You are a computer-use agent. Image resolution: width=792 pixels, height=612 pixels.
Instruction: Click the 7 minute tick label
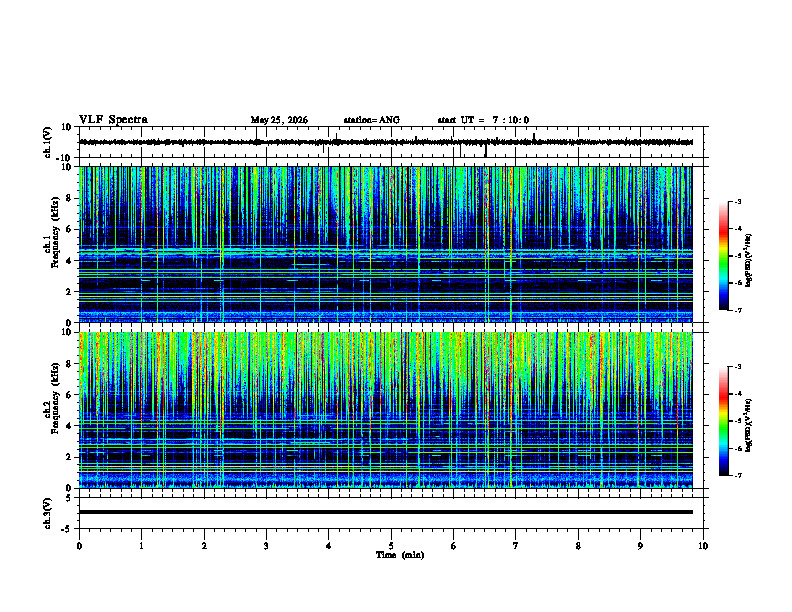coord(516,546)
